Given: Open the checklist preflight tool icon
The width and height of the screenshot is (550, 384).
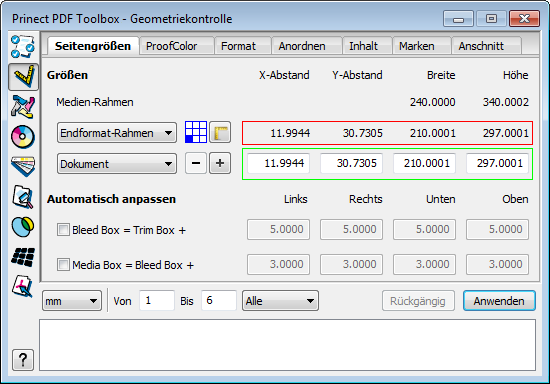Looking at the screenshot, I should click(23, 46).
